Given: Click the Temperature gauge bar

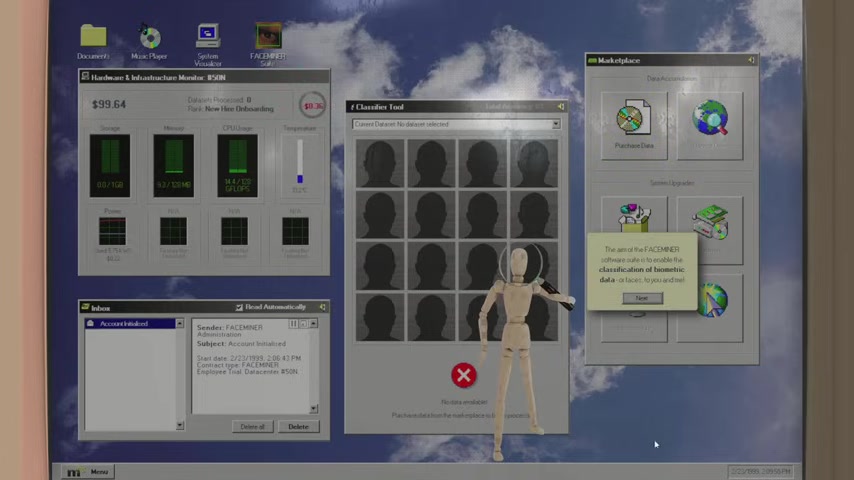Looking at the screenshot, I should (299, 161).
